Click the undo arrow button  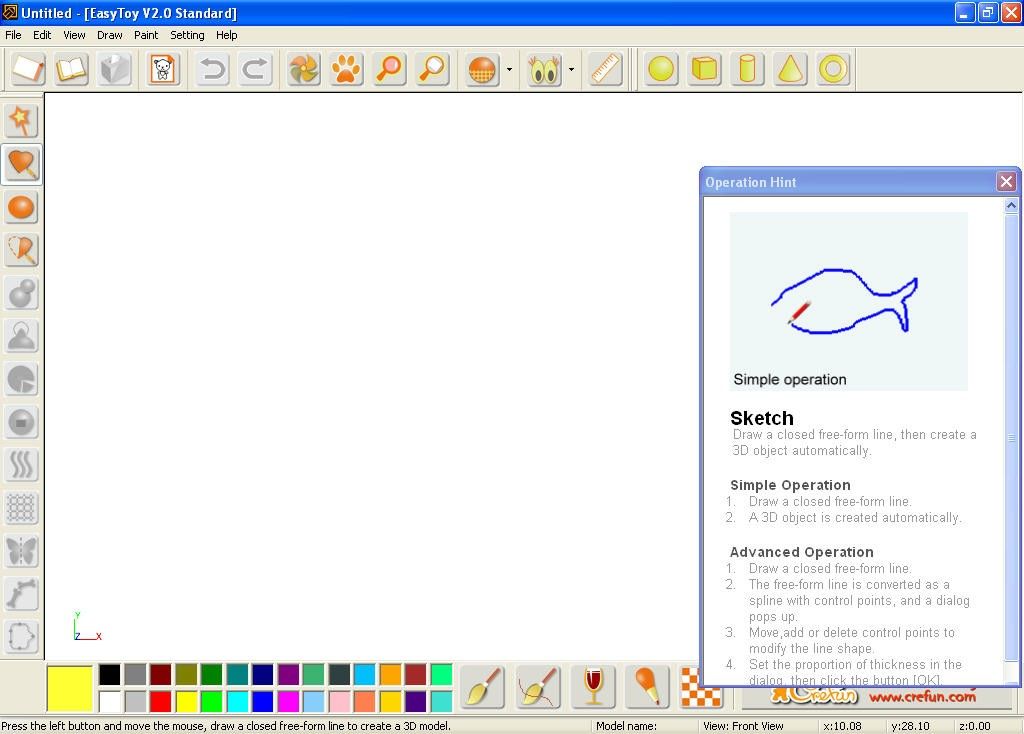(x=212, y=69)
